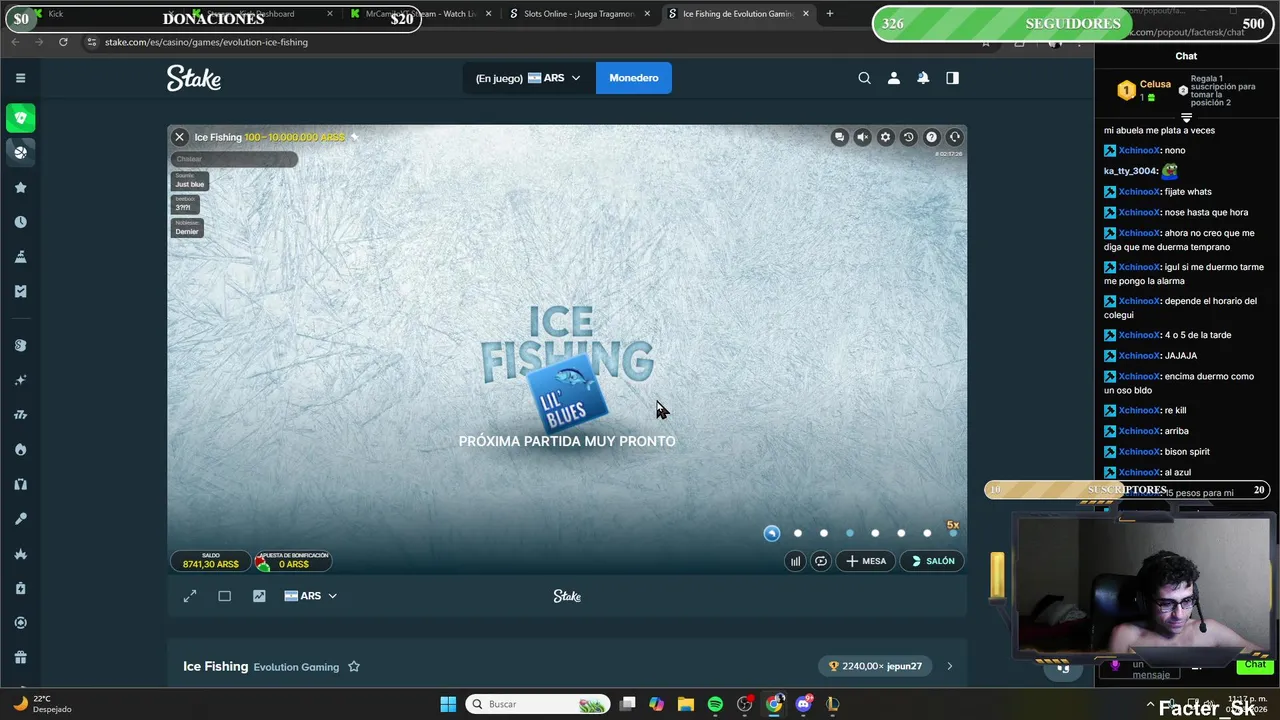
Task: Click chat message 'bison spirit' by XchinooX
Action: point(1187,452)
